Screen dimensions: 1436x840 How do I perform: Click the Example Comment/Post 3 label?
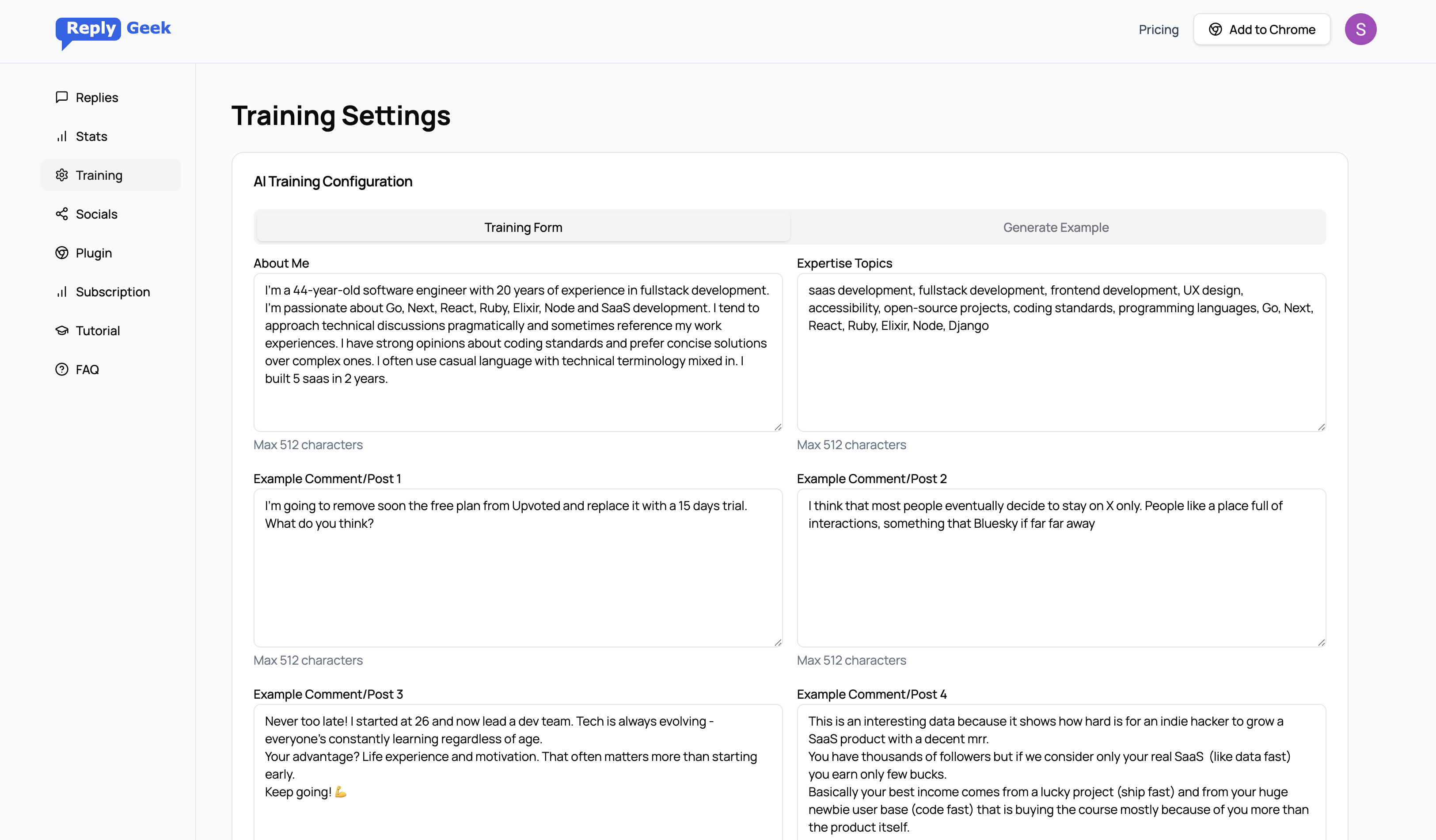pyautogui.click(x=328, y=694)
